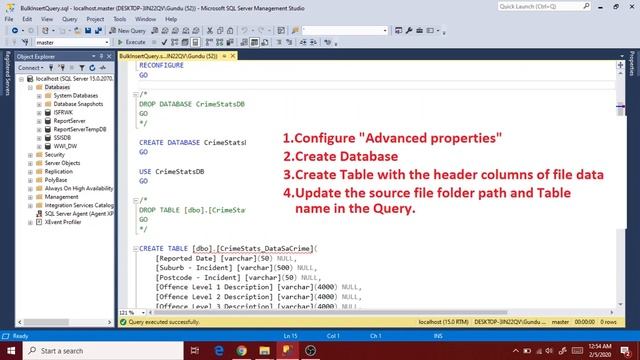The height and width of the screenshot is (360, 640).
Task: Pin the Object Explorer panel
Action: (x=101, y=56)
